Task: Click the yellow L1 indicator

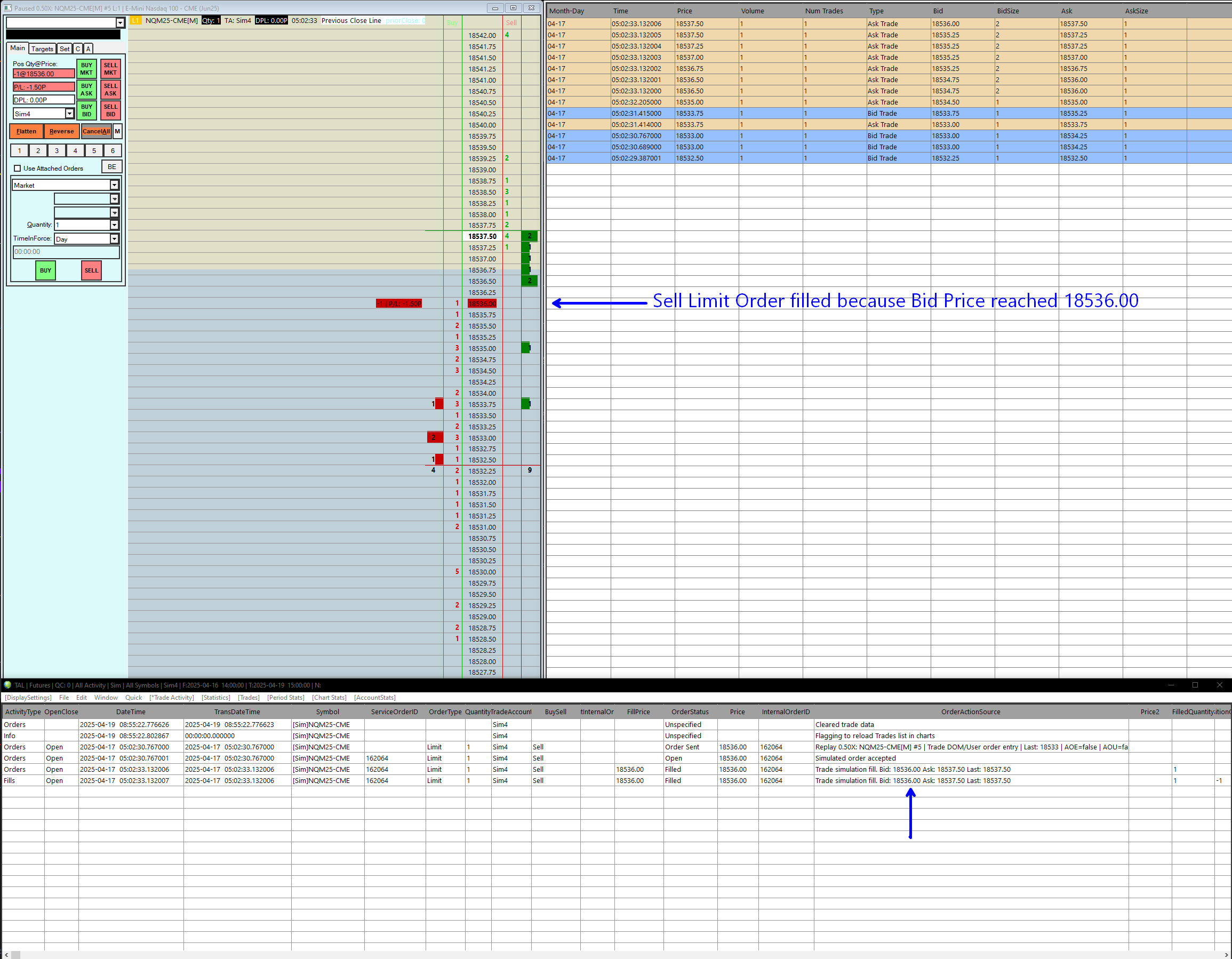Action: click(135, 21)
